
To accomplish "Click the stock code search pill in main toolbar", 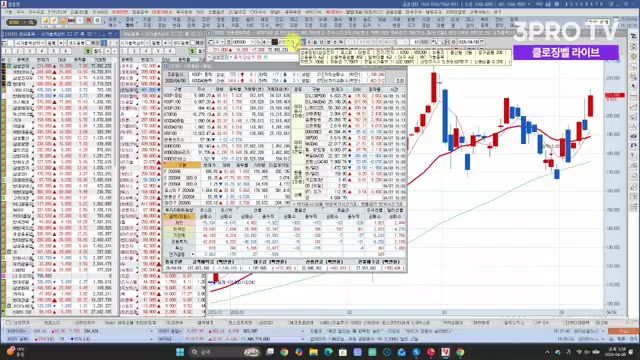I will tap(21, 22).
